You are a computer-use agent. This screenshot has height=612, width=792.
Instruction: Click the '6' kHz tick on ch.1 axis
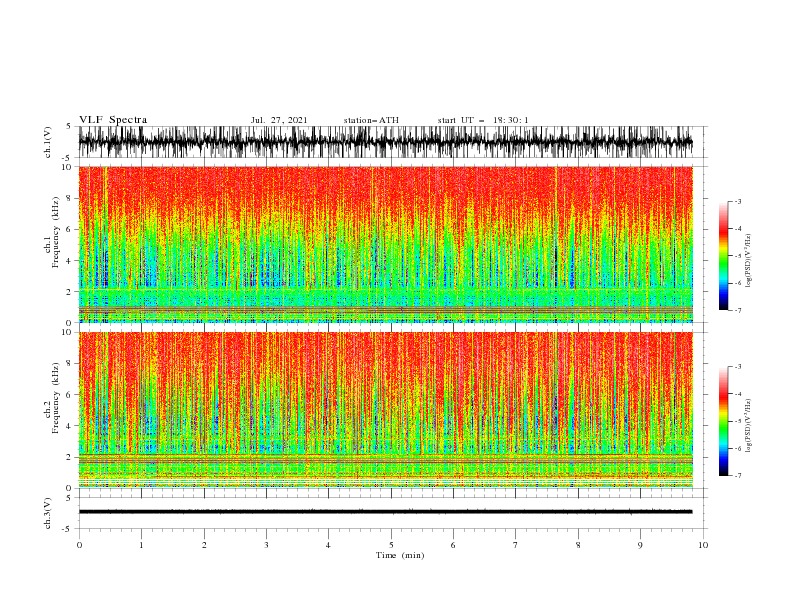71,230
